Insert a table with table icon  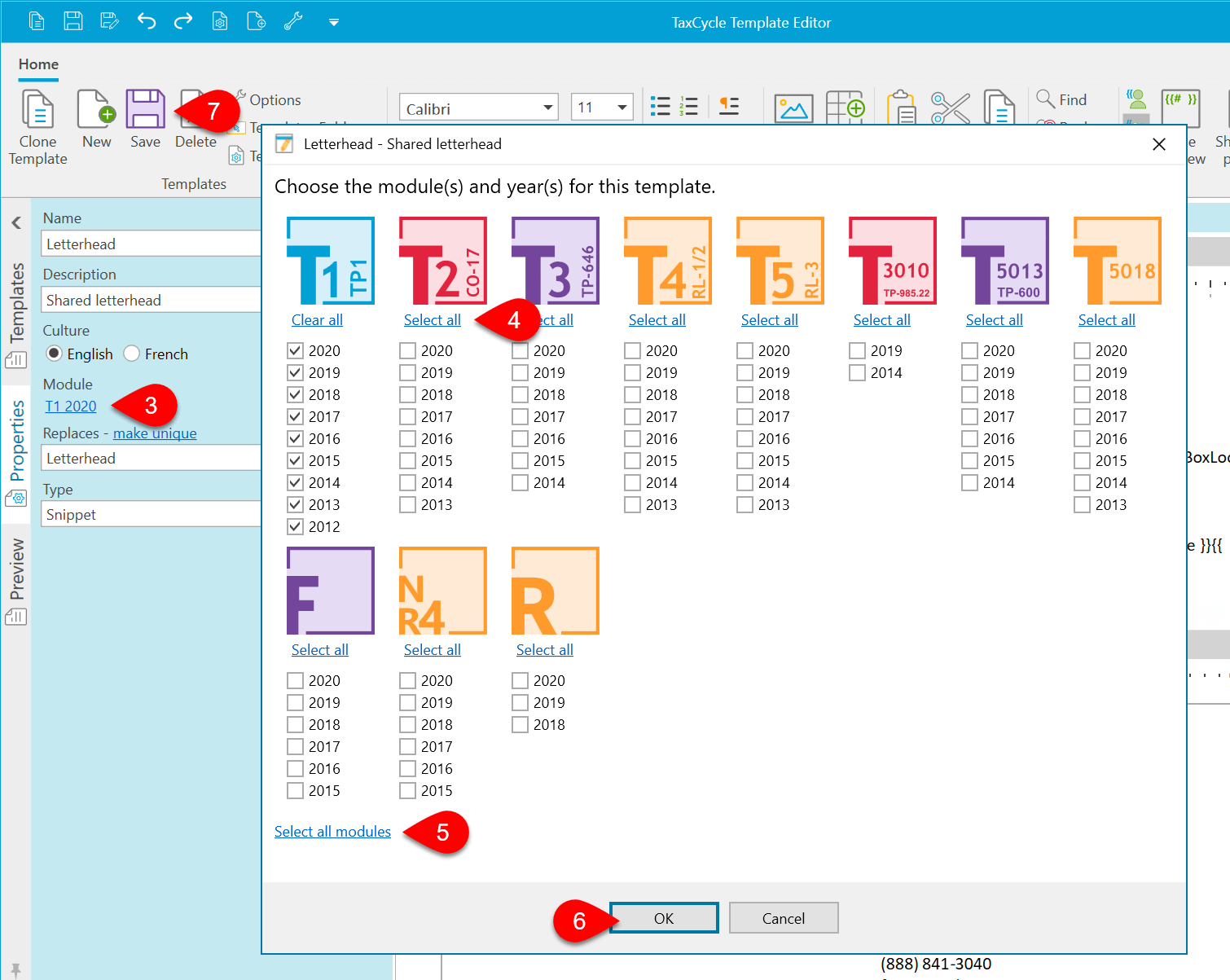point(846,108)
